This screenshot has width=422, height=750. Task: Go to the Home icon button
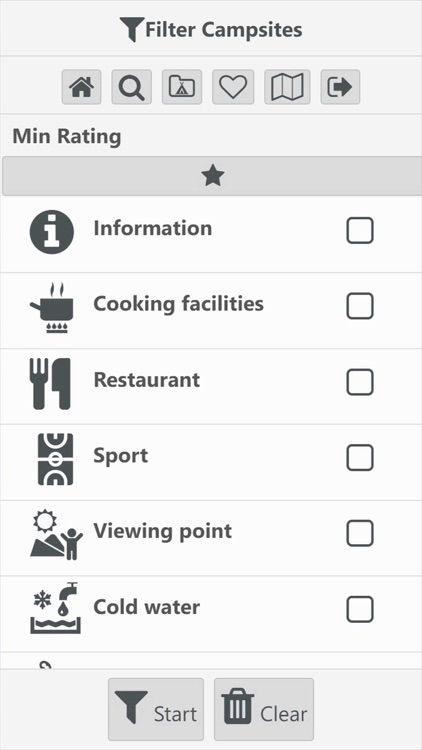81,87
